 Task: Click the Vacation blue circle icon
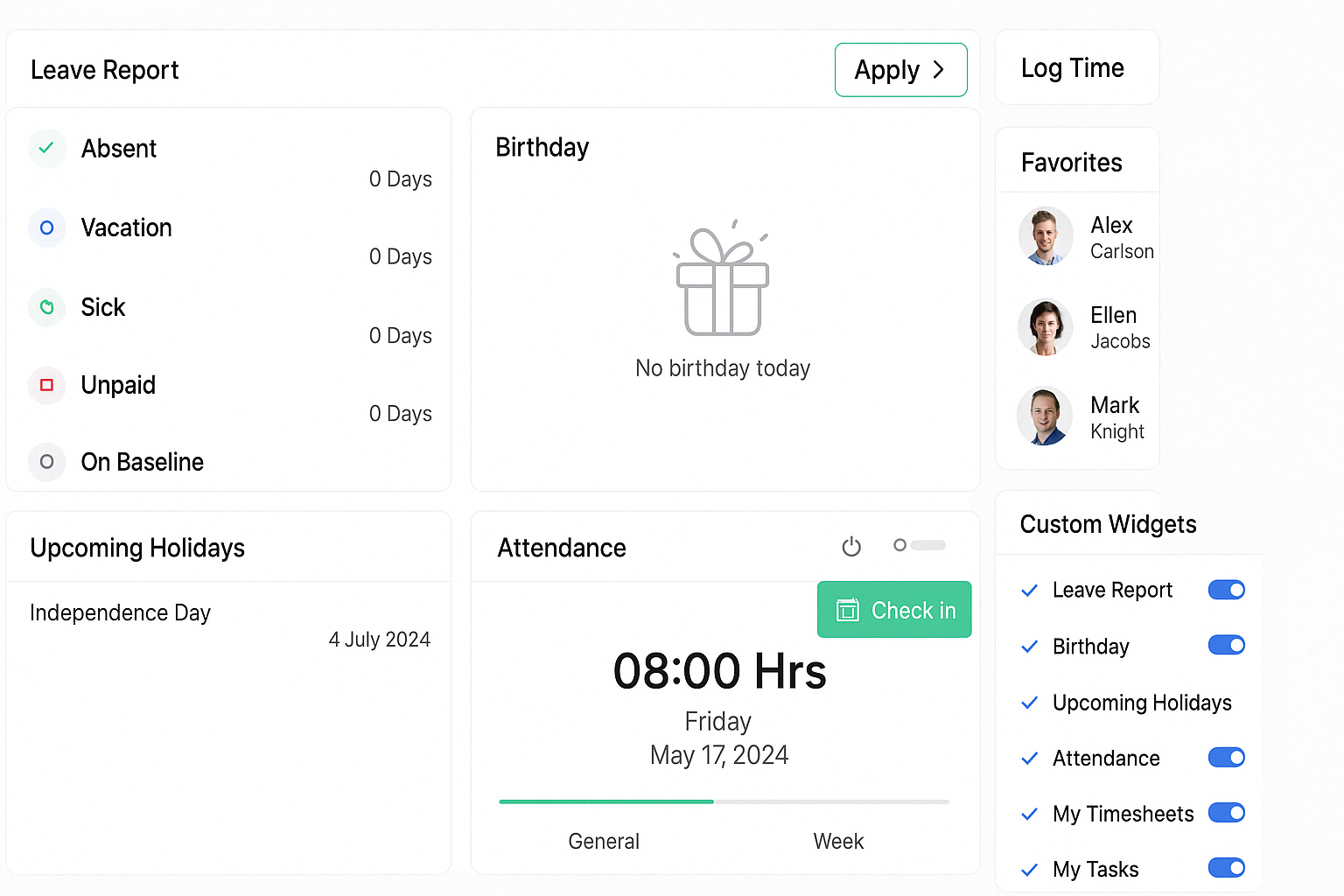[47, 227]
